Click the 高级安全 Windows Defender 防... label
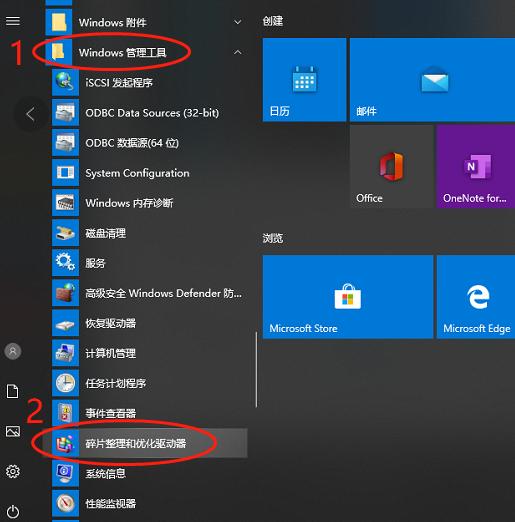The width and height of the screenshot is (515, 522). pos(163,293)
